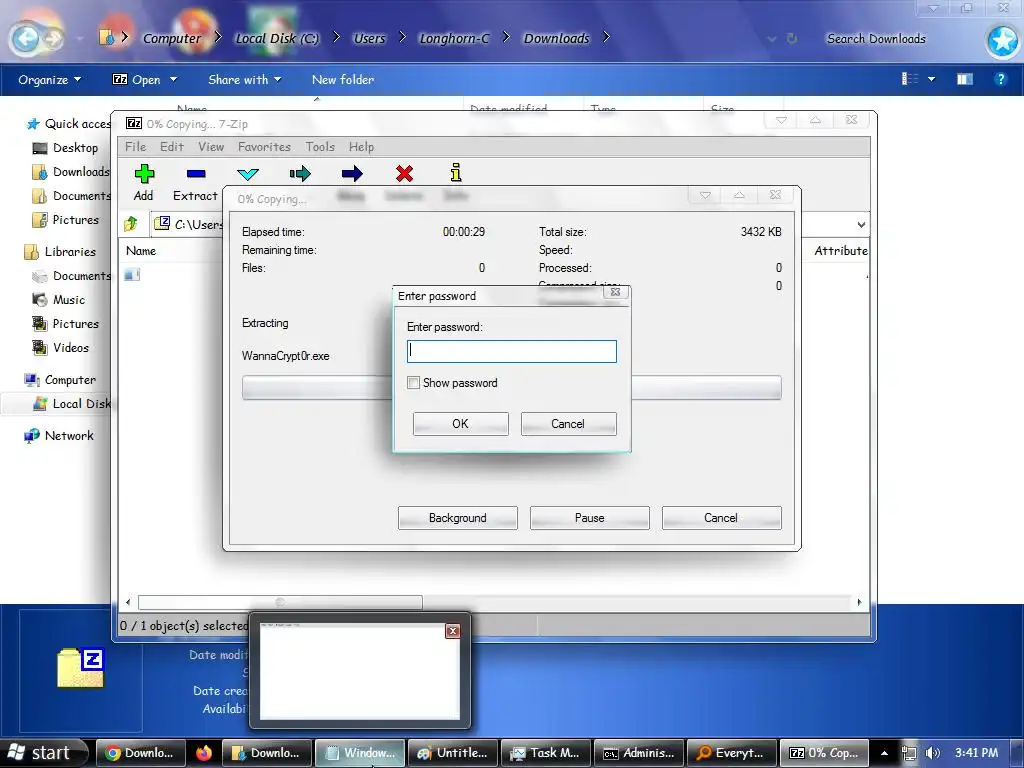The image size is (1024, 768).
Task: Click New folder in Explorer toolbar
Action: 343,80
